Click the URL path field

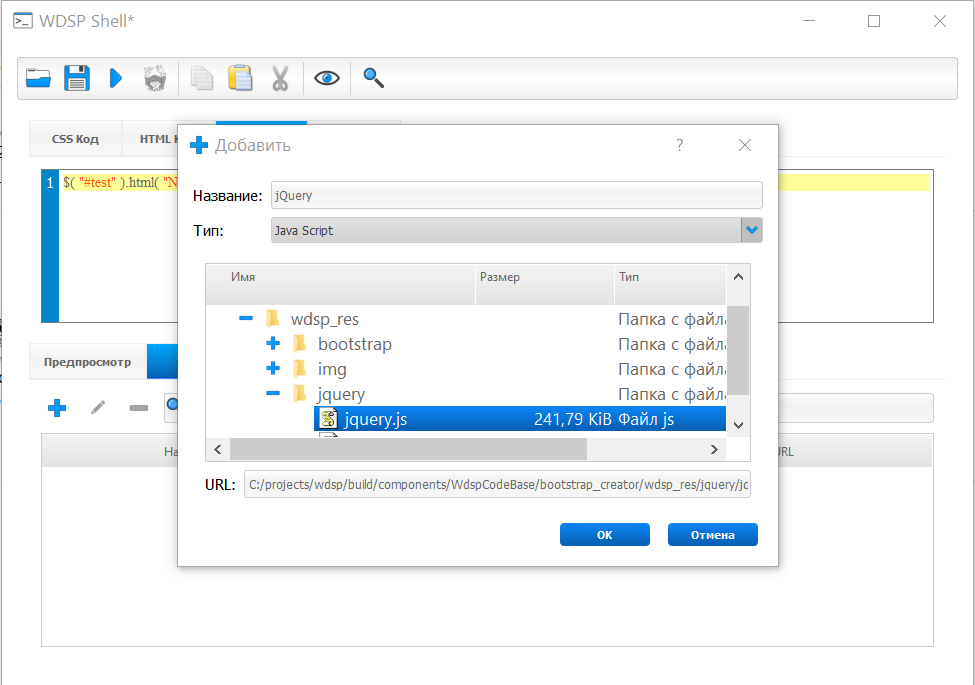coord(497,484)
